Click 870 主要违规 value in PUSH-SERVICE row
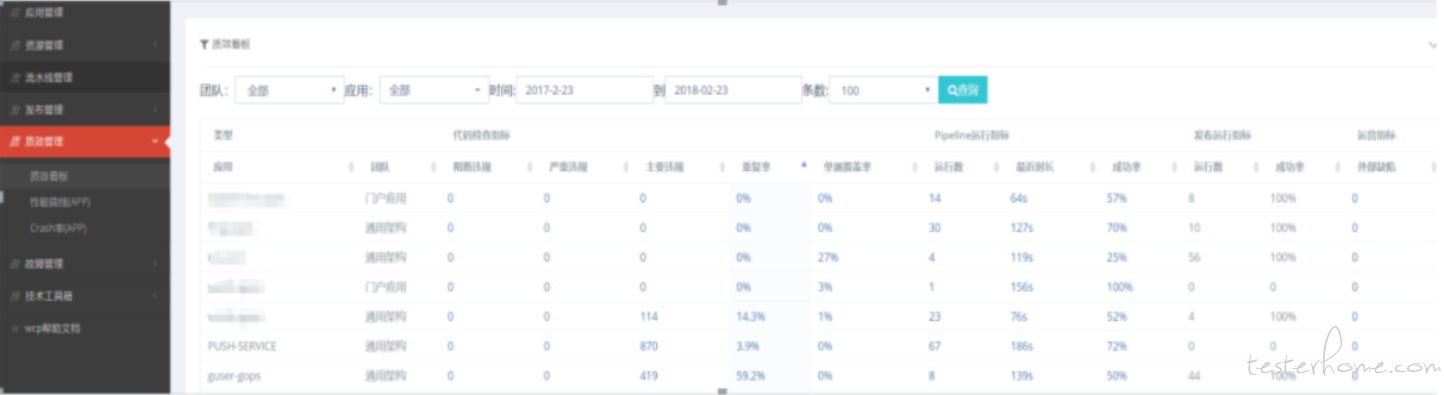Image resolution: width=1444 pixels, height=395 pixels. tap(649, 346)
